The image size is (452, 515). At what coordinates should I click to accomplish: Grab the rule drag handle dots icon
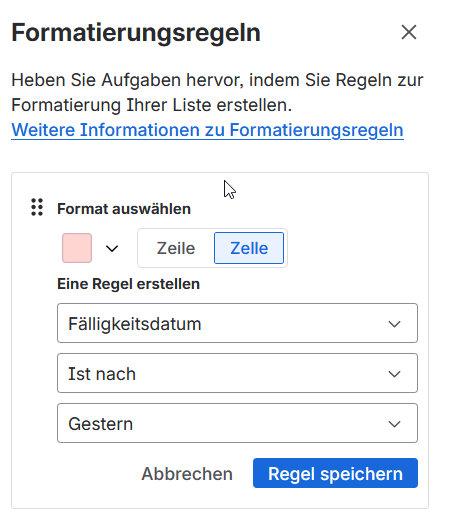coord(37,207)
